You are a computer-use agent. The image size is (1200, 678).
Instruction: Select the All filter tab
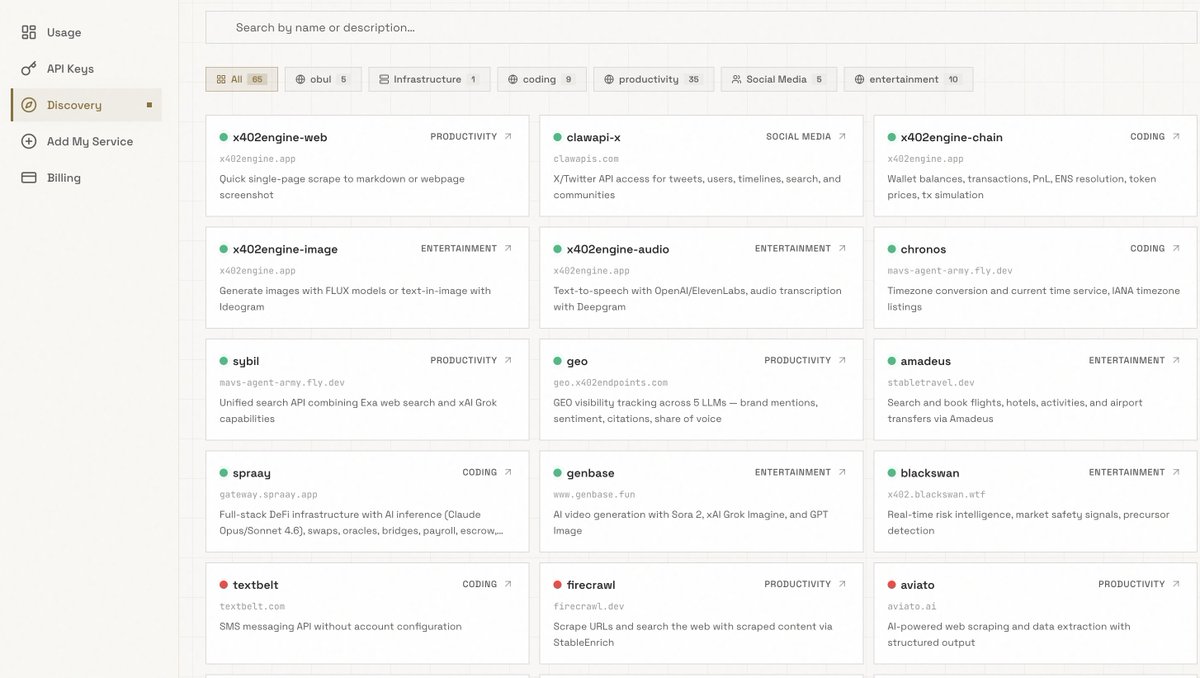(241, 79)
